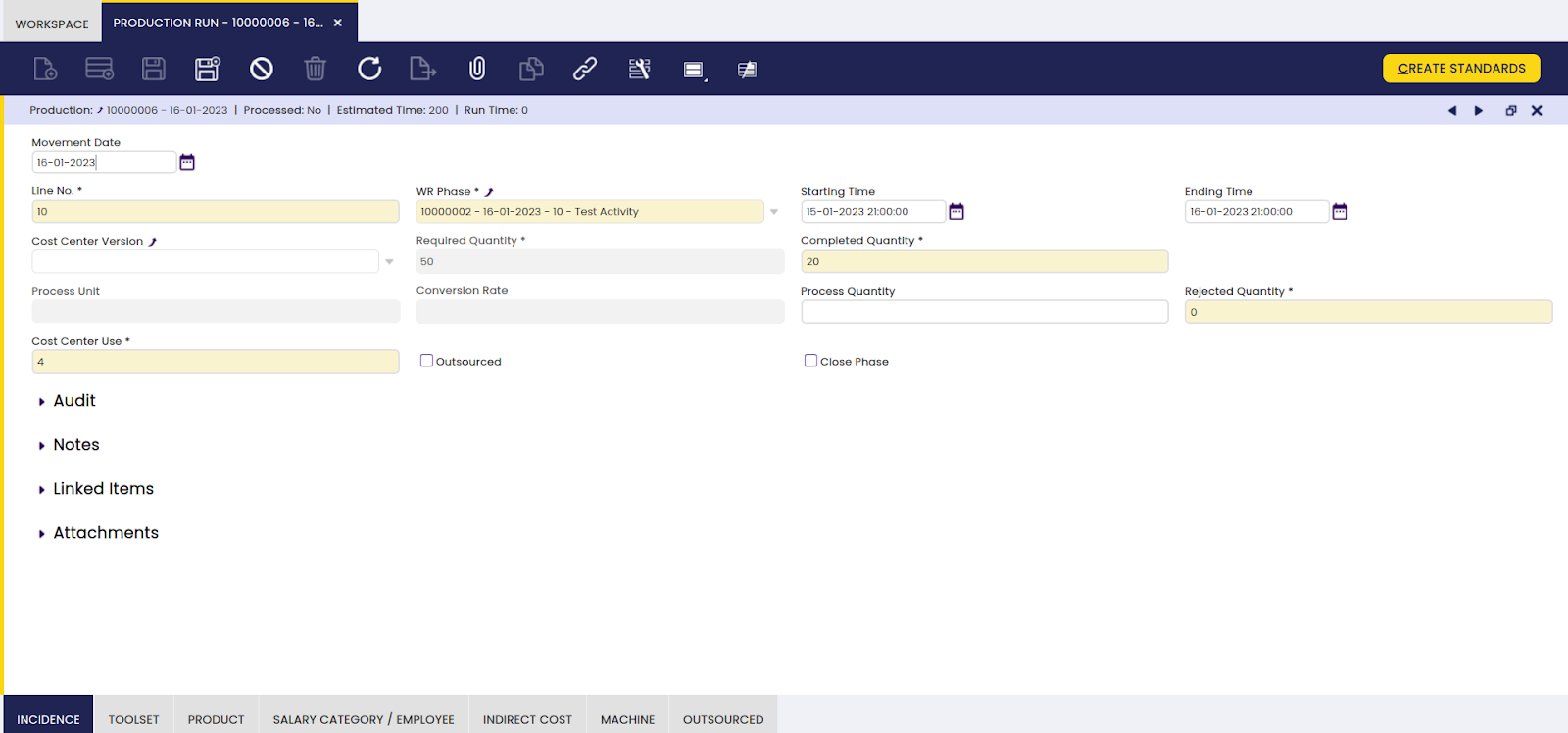The width and height of the screenshot is (1568, 733).
Task: Click the save and close icon
Action: [x=207, y=69]
